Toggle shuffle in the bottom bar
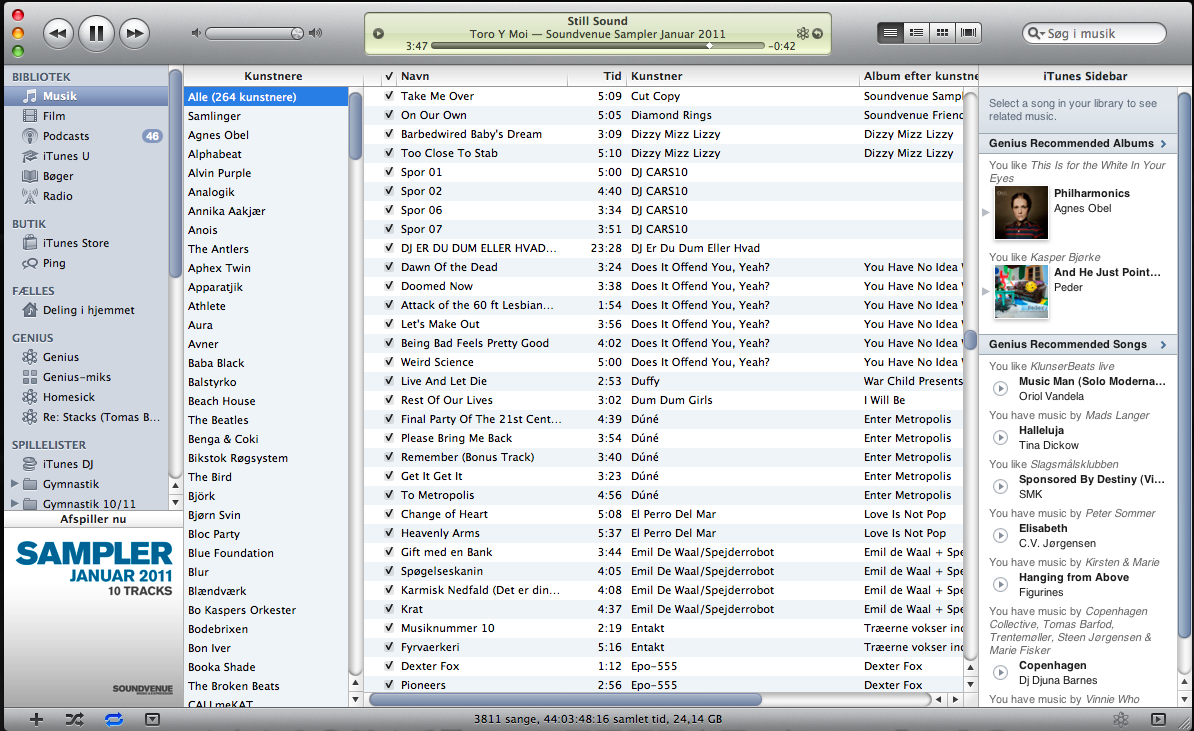The image size is (1194, 731). [x=75, y=719]
